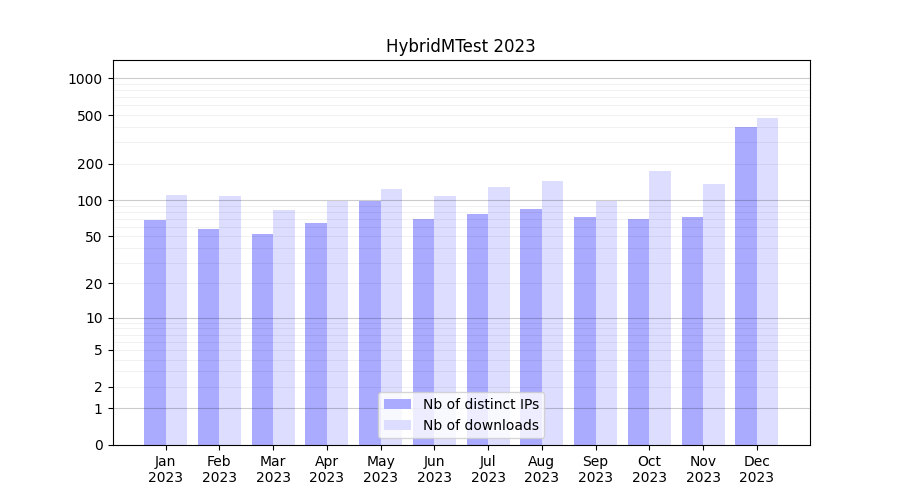Image resolution: width=900 pixels, height=500 pixels.
Task: Select the Nb of downloads legend swatch
Action: (x=397, y=425)
